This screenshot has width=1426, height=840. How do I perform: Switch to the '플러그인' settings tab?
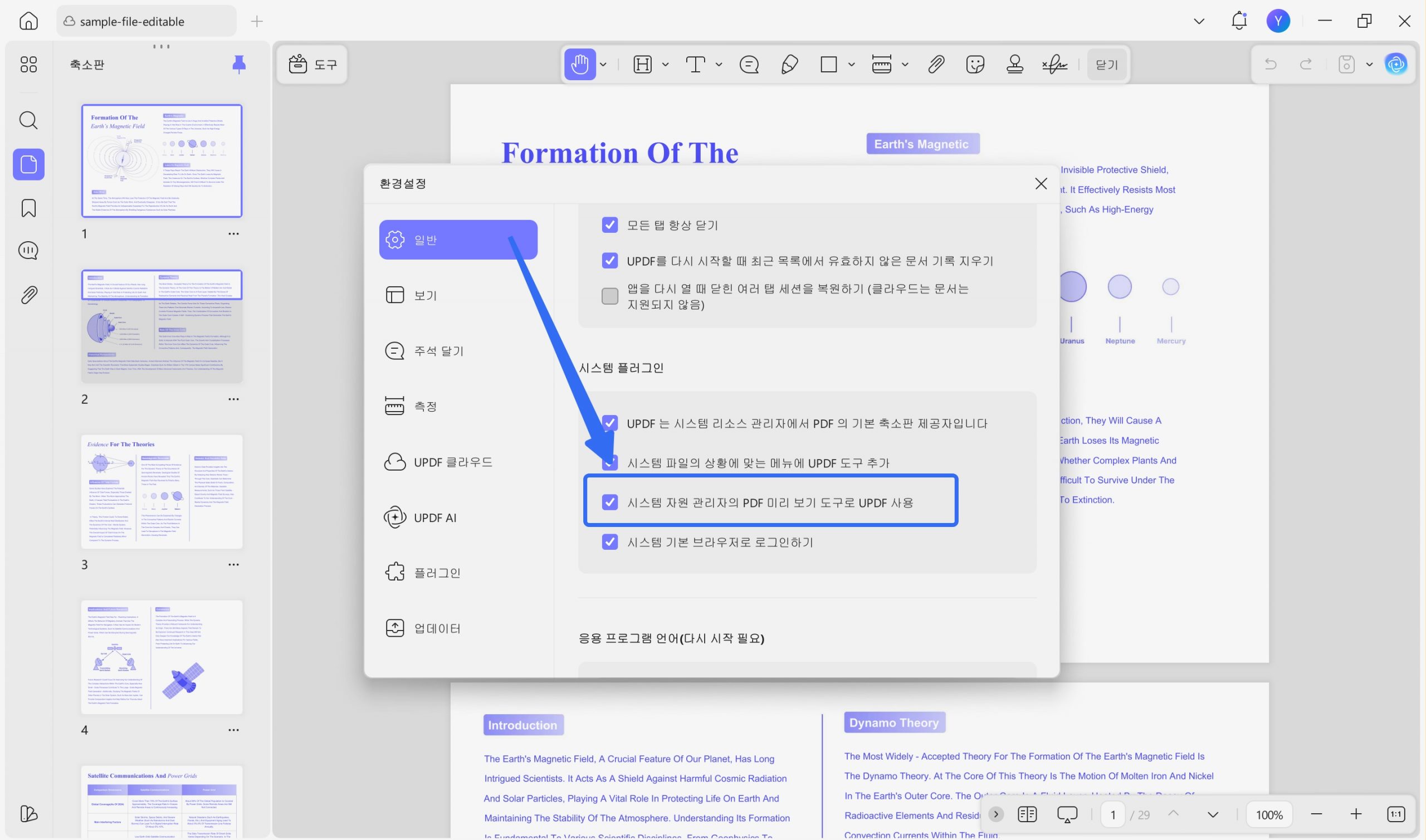(x=458, y=572)
